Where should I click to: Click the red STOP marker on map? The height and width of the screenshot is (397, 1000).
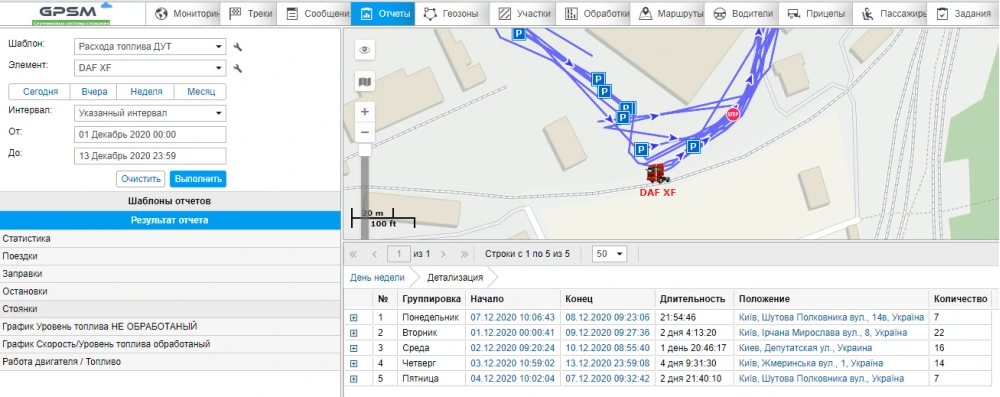click(x=733, y=114)
